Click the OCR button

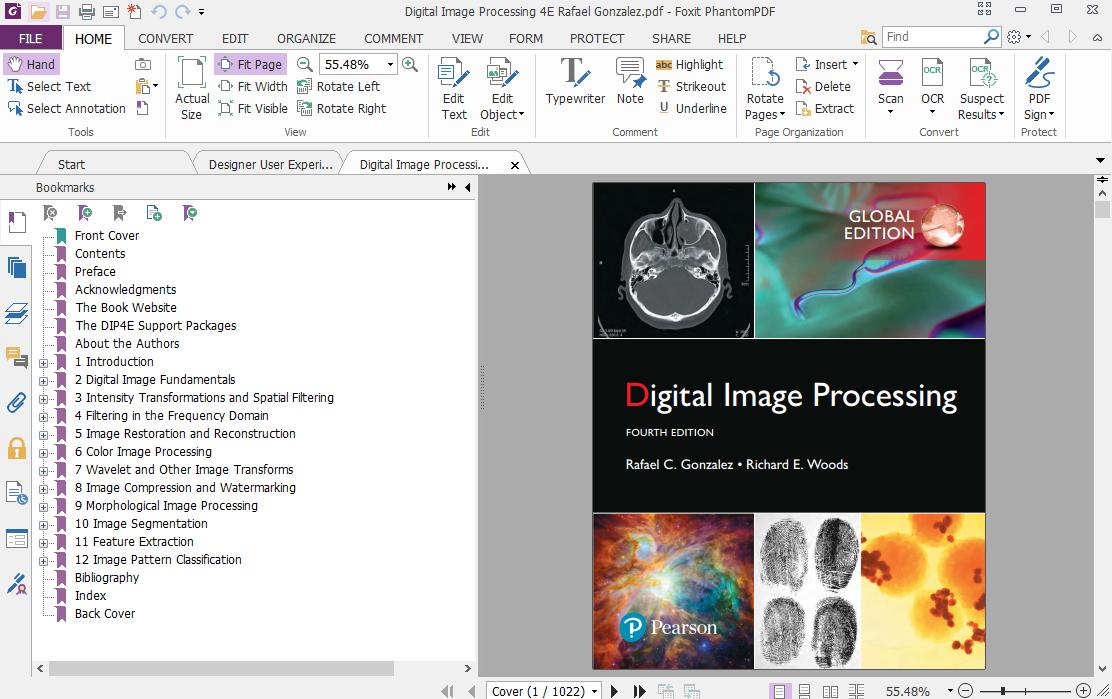932,86
